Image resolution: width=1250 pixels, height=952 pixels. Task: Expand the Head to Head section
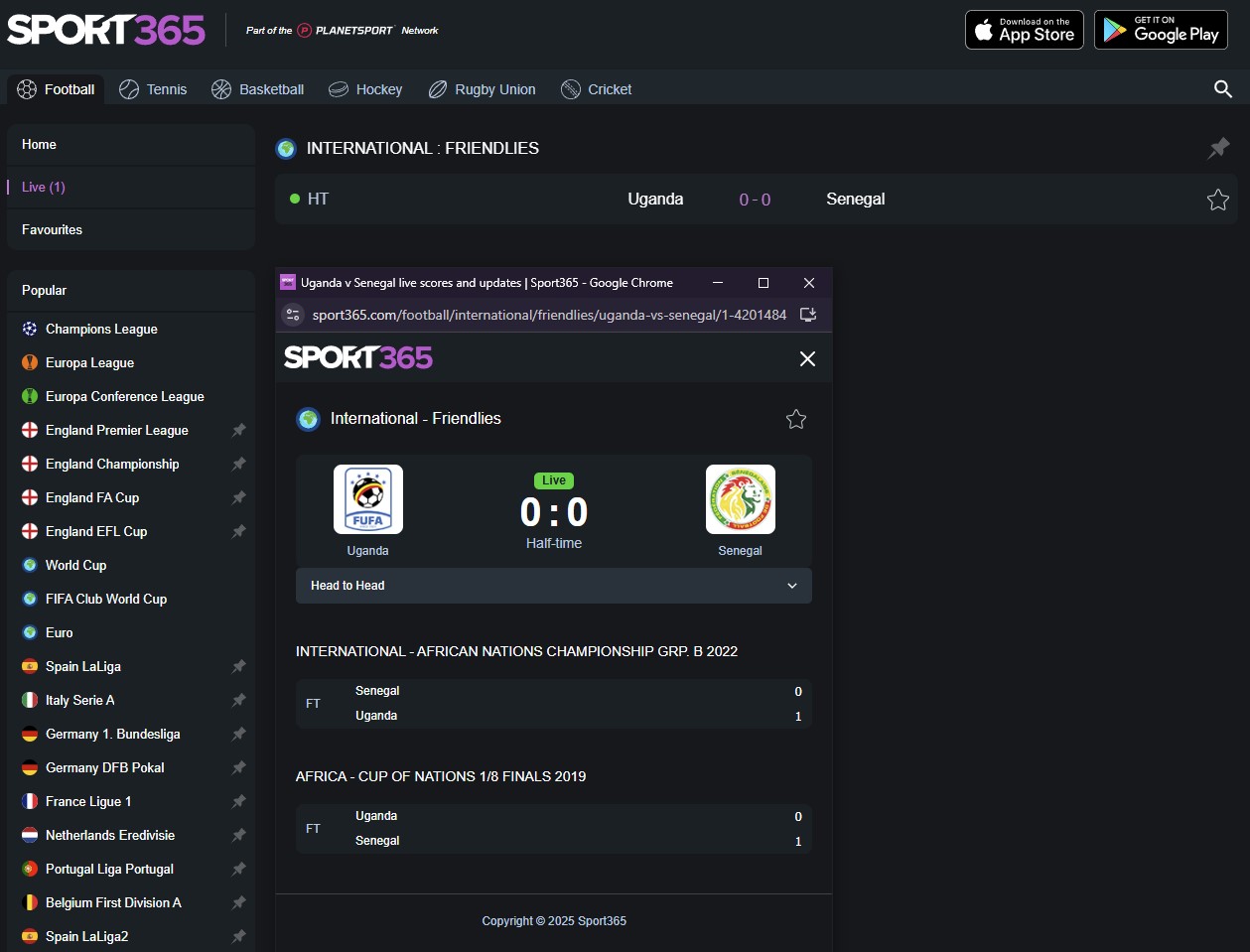coord(554,586)
